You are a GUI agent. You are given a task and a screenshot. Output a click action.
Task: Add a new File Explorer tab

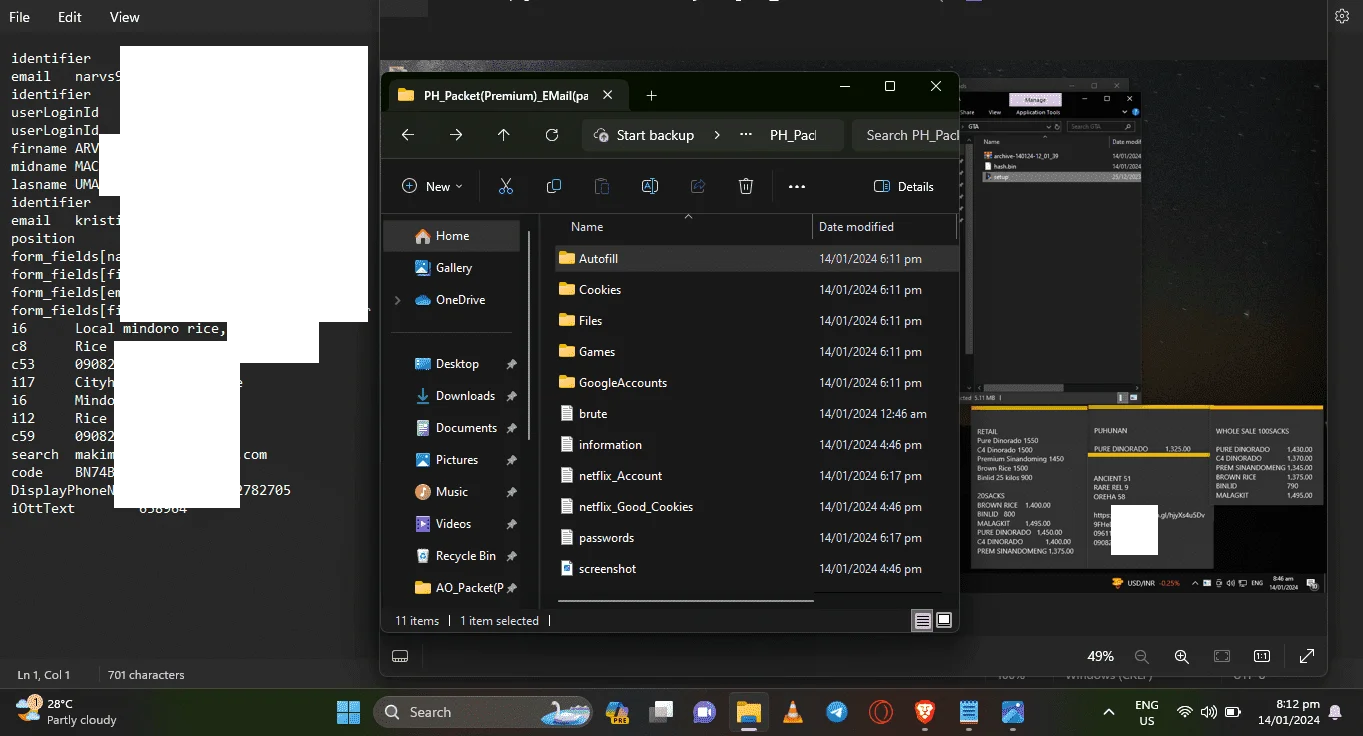coord(651,95)
